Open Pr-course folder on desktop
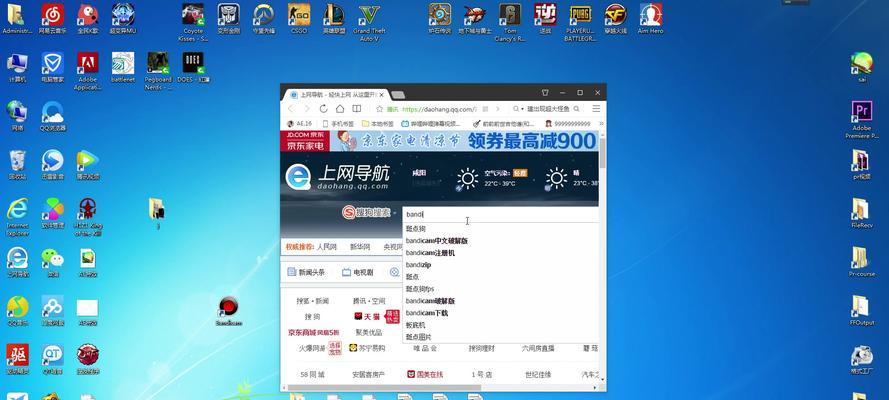Image resolution: width=889 pixels, height=400 pixels. point(862,262)
